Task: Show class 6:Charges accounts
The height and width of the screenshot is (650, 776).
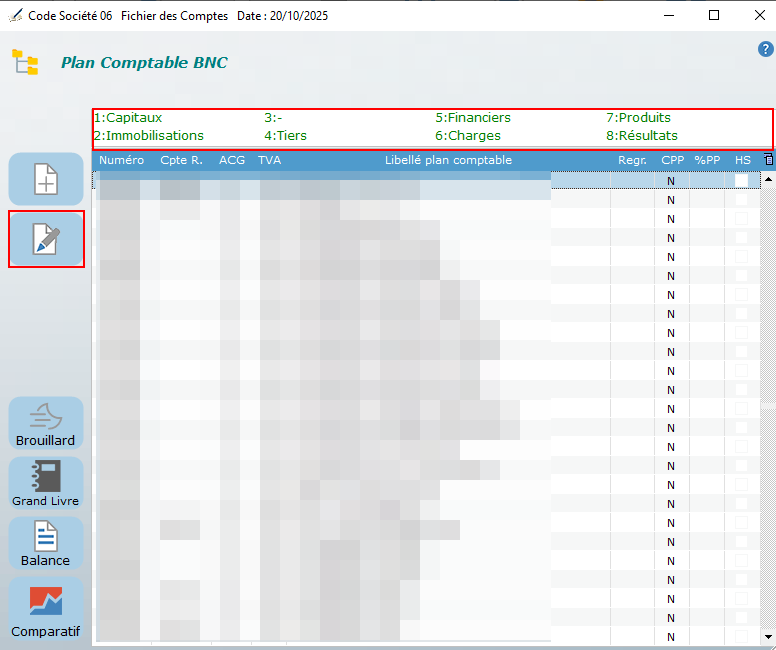Action: (x=468, y=136)
